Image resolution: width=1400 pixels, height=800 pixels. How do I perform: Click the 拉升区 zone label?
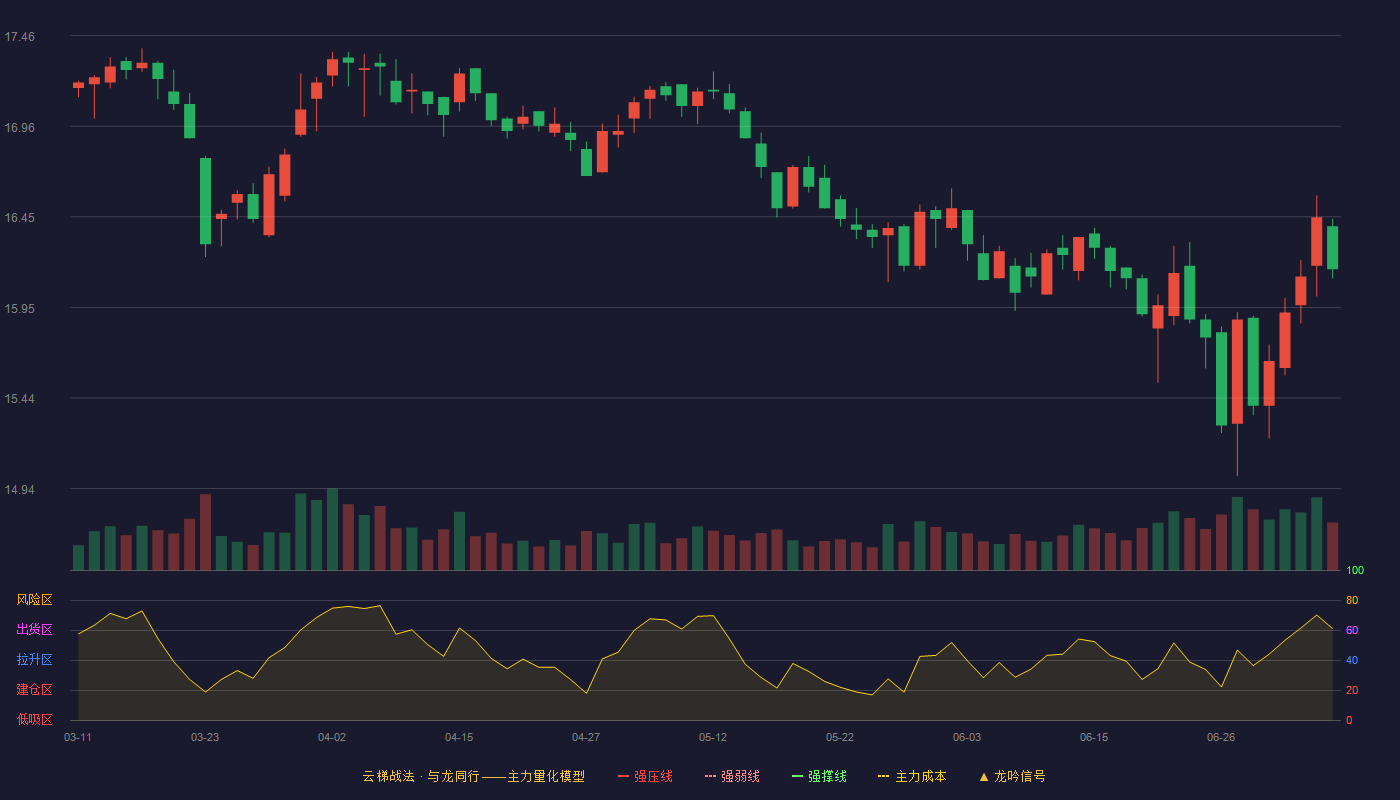(x=34, y=660)
